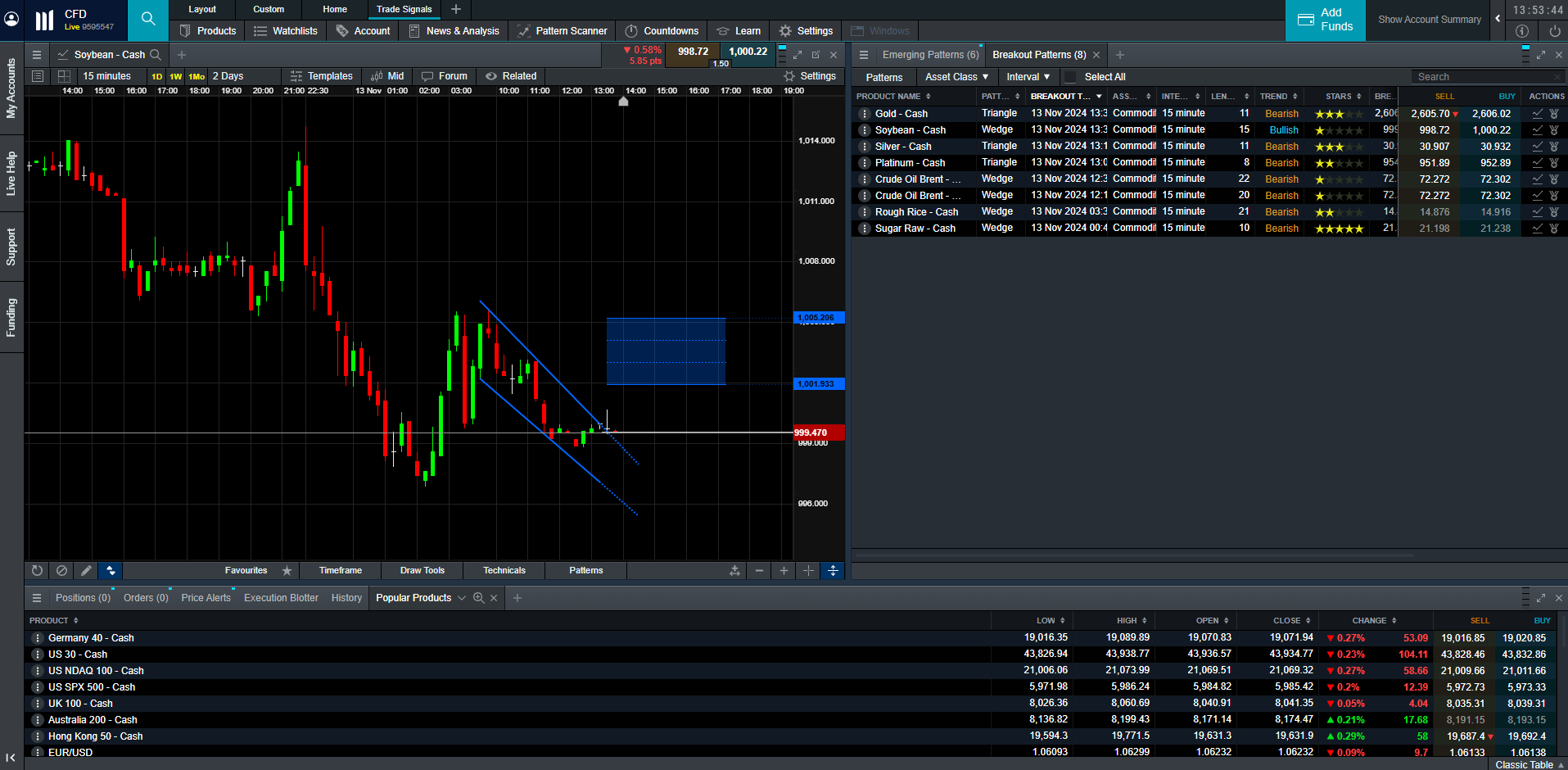Zoom out the chart with minus icon
The width and height of the screenshot is (1568, 770).
759,570
